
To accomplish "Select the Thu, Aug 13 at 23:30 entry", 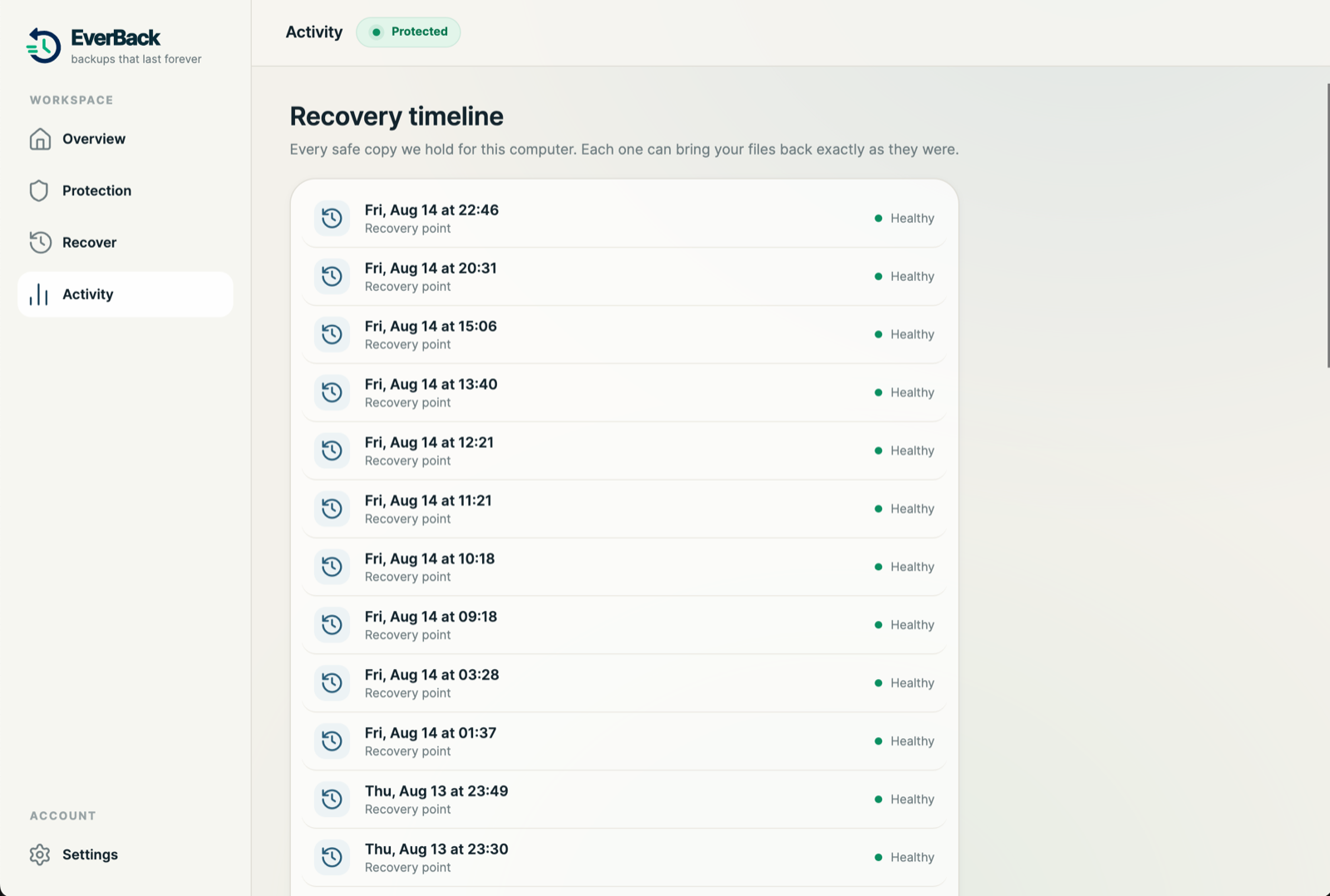I will (624, 858).
